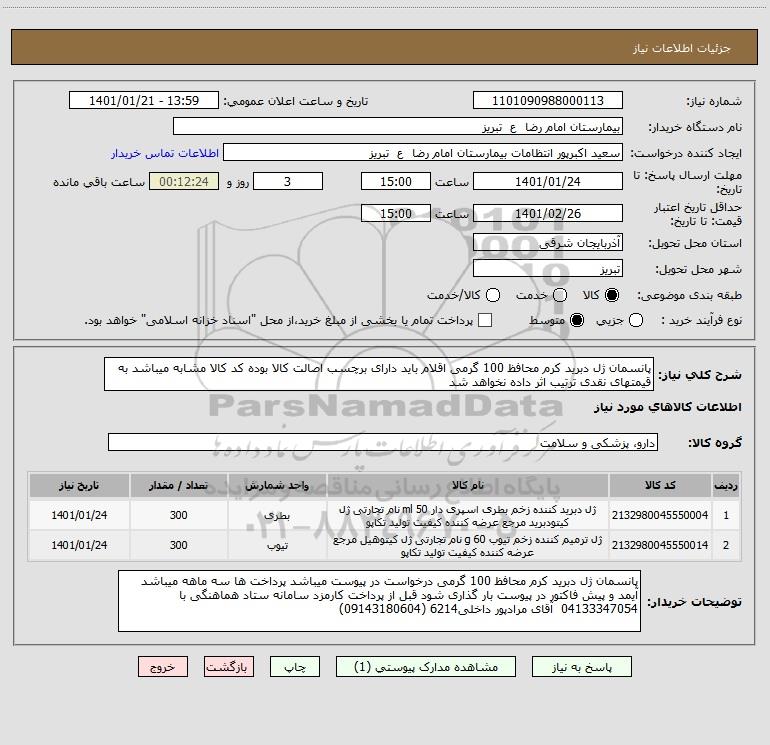Click product code 2132980045550014
This screenshot has height=745, width=770.
pyautogui.click(x=660, y=545)
